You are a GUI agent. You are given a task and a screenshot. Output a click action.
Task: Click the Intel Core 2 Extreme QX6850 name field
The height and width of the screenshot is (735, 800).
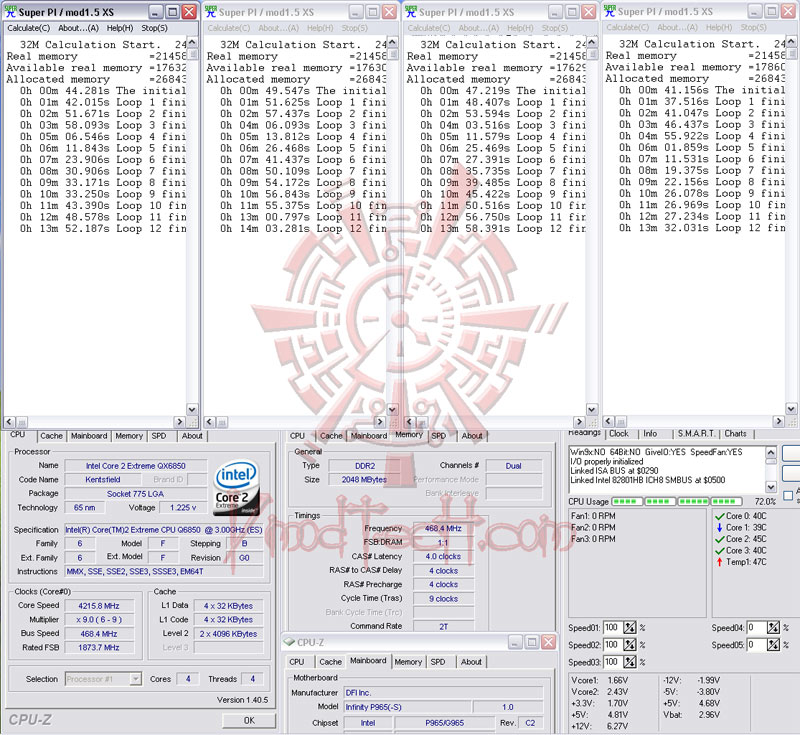coord(136,466)
